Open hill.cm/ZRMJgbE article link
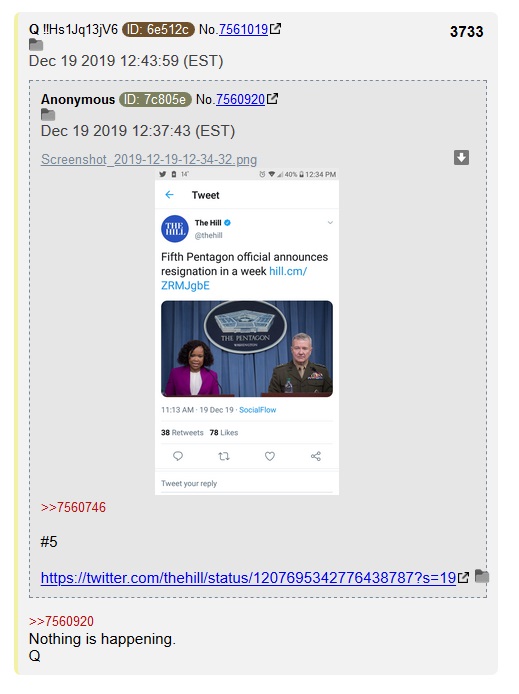The width and height of the screenshot is (519, 694). (x=234, y=278)
